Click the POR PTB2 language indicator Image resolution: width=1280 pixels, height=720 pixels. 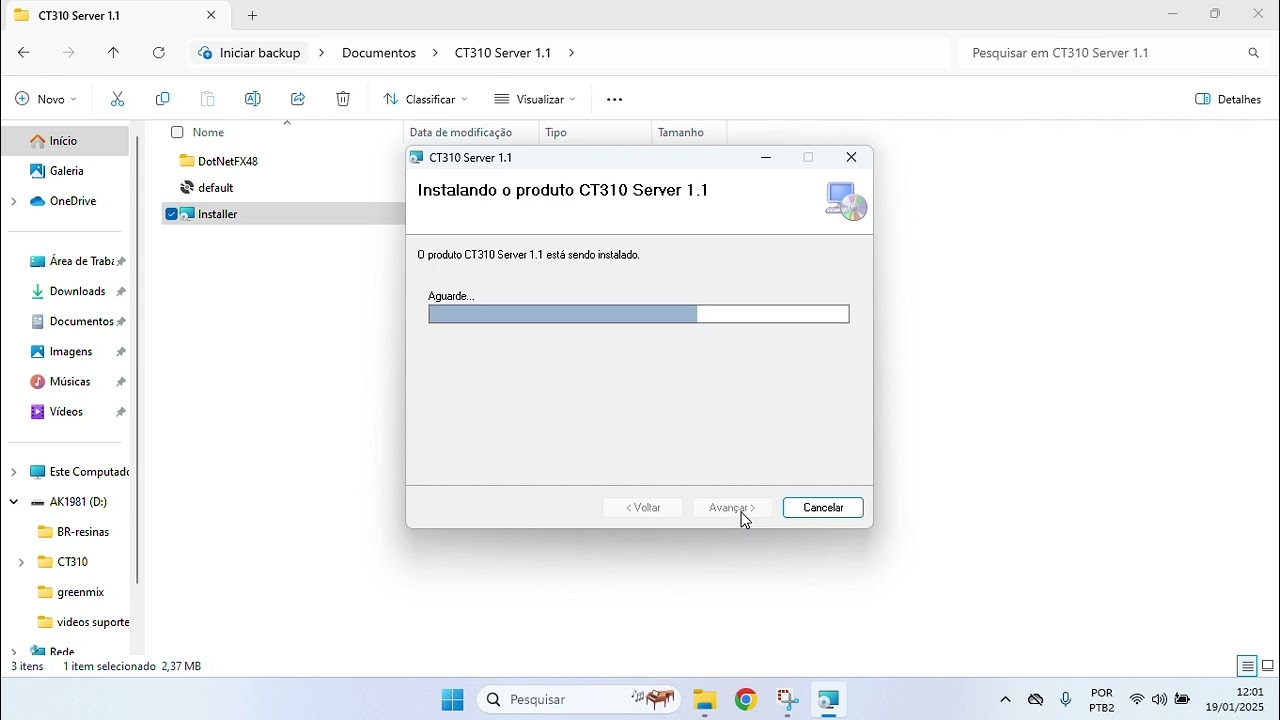[1102, 700]
